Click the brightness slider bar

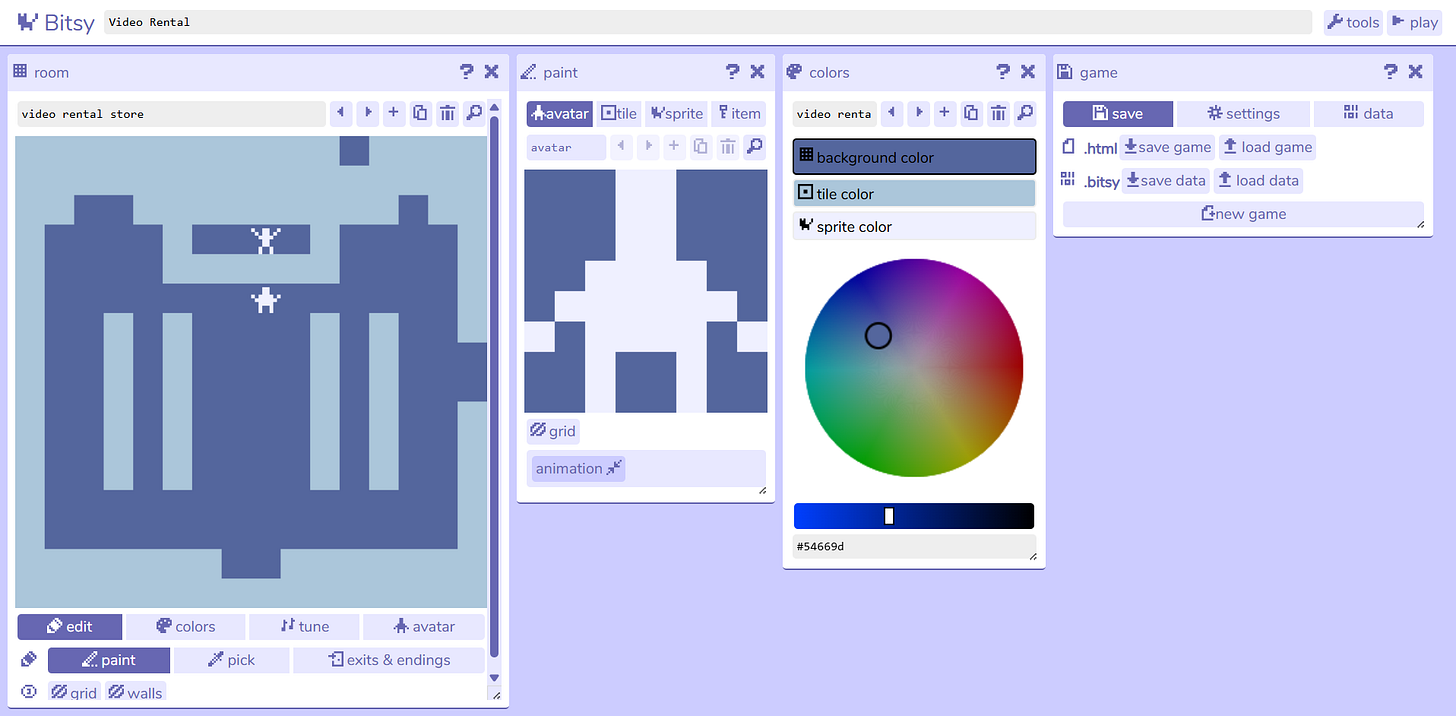pos(914,516)
